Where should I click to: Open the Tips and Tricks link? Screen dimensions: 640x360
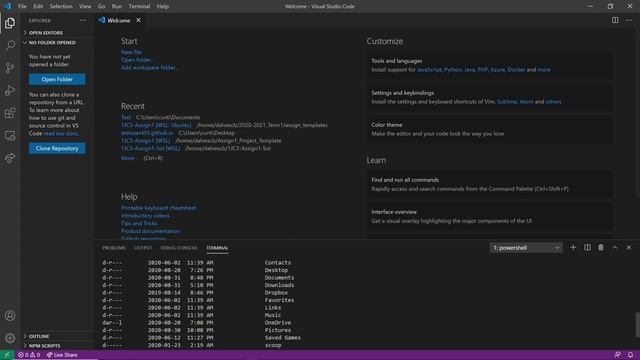[139, 223]
